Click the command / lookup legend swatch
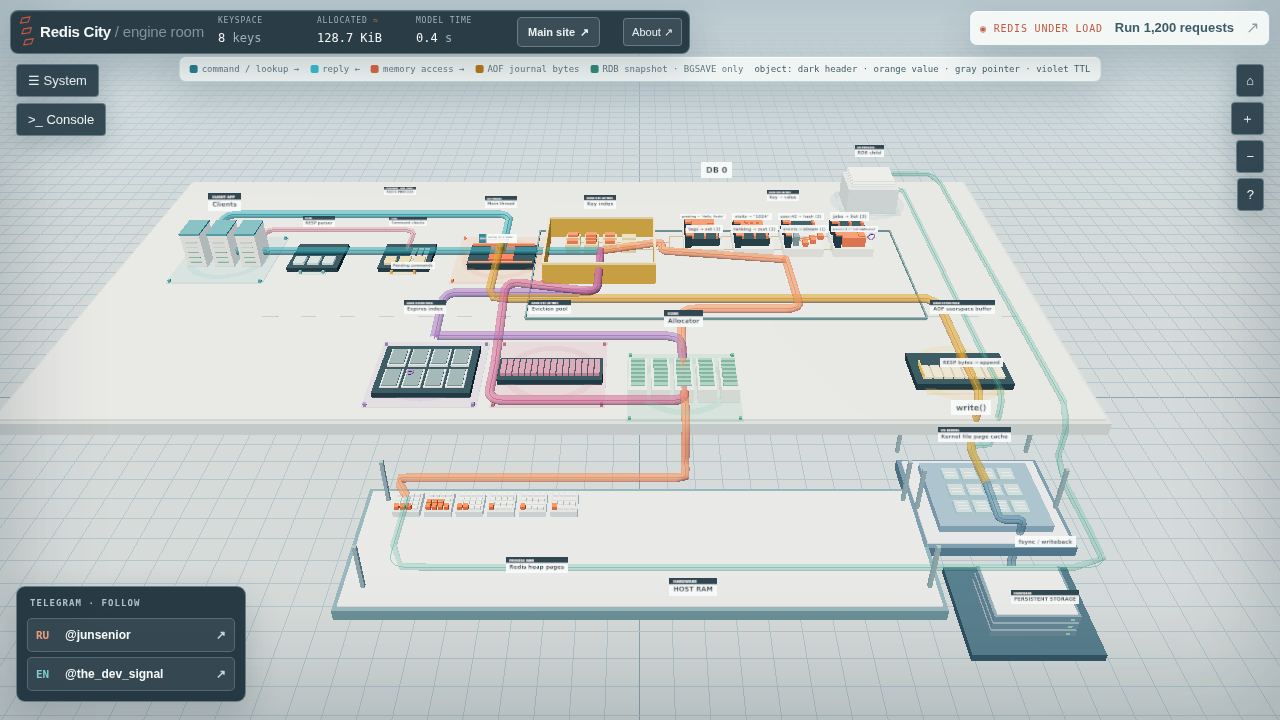This screenshot has height=720, width=1280. [194, 69]
